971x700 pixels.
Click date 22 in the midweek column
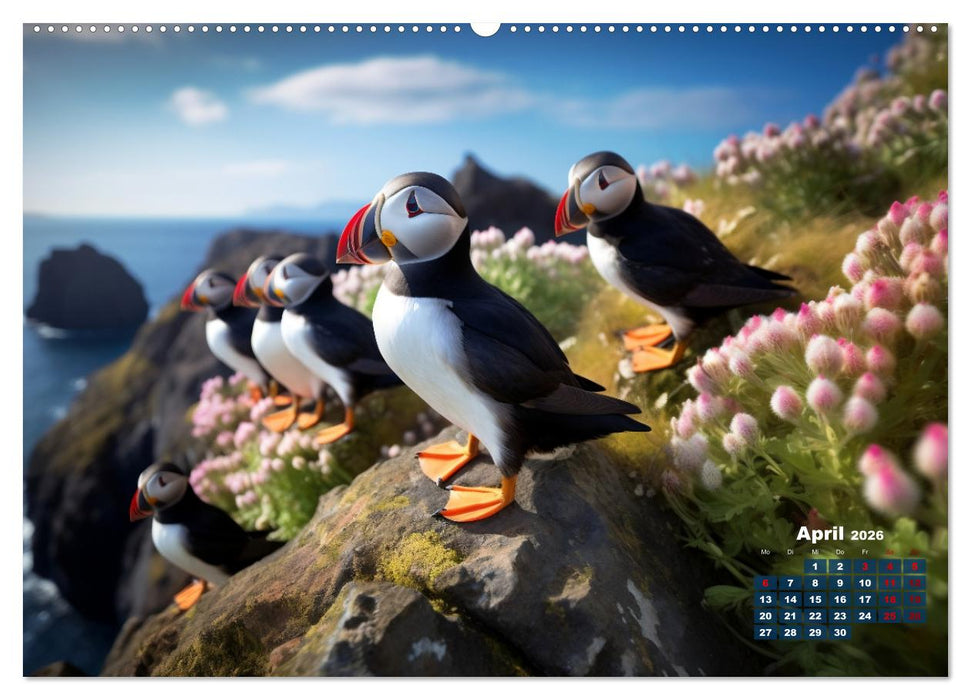815,616
